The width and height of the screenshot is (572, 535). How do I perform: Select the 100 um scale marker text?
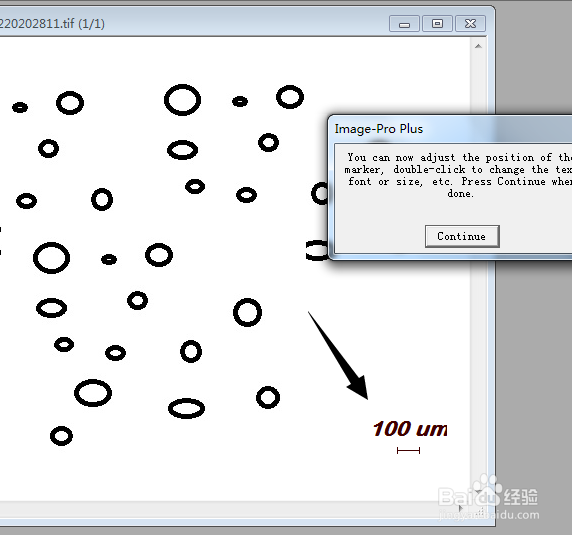[x=410, y=429]
